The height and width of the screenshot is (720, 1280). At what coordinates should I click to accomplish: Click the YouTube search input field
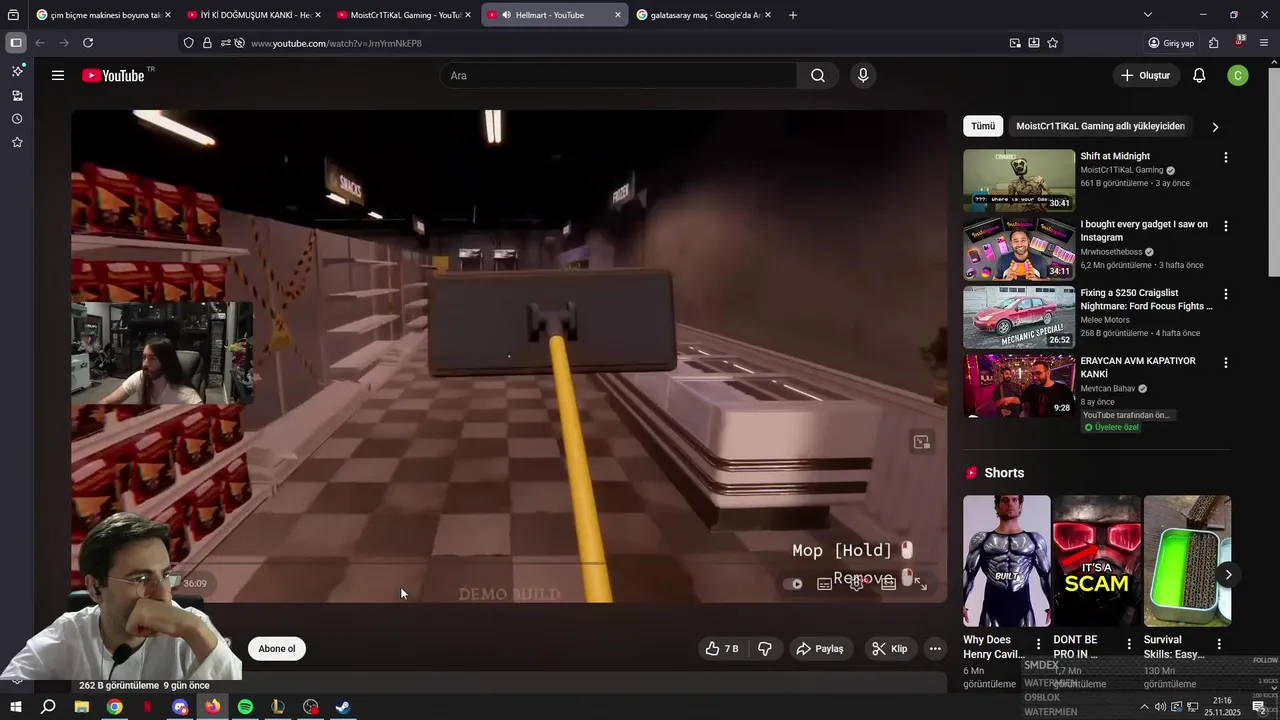pos(618,75)
